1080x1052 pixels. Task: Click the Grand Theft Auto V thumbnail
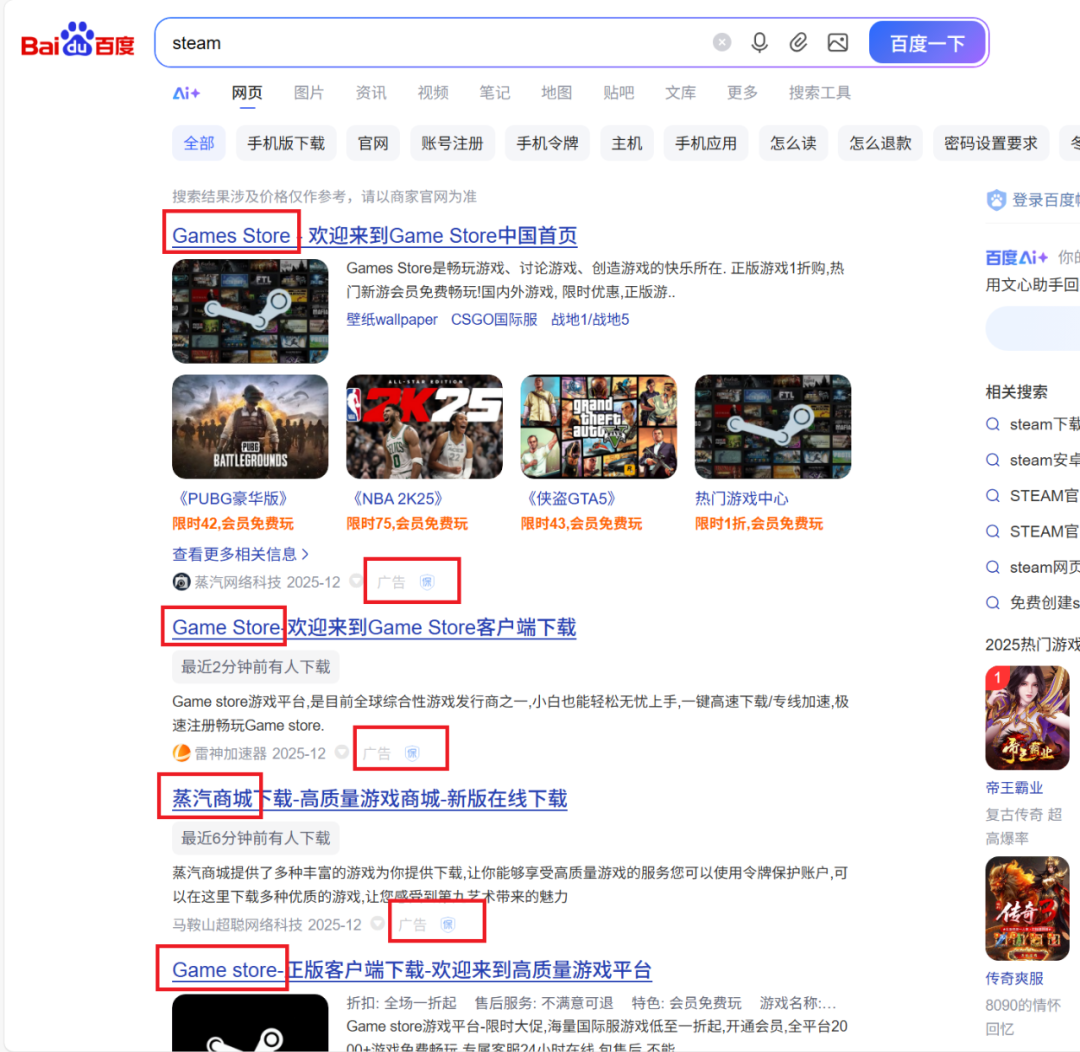[599, 426]
